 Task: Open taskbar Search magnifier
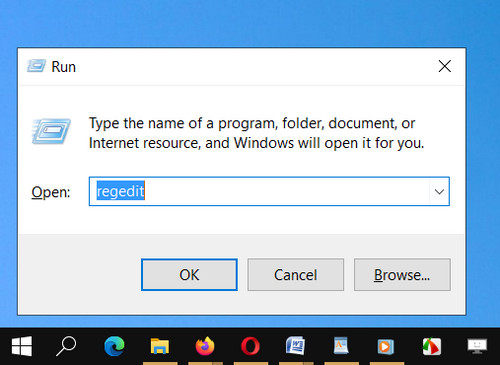66,346
